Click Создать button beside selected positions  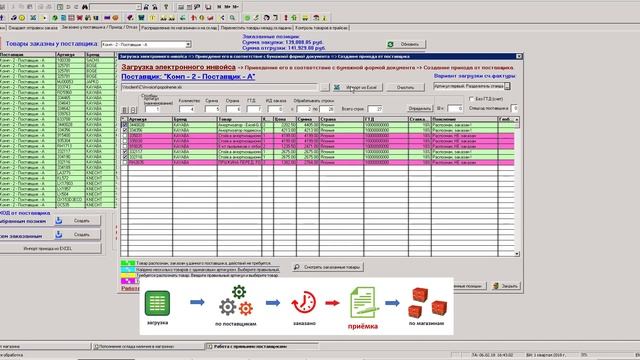pos(78,221)
